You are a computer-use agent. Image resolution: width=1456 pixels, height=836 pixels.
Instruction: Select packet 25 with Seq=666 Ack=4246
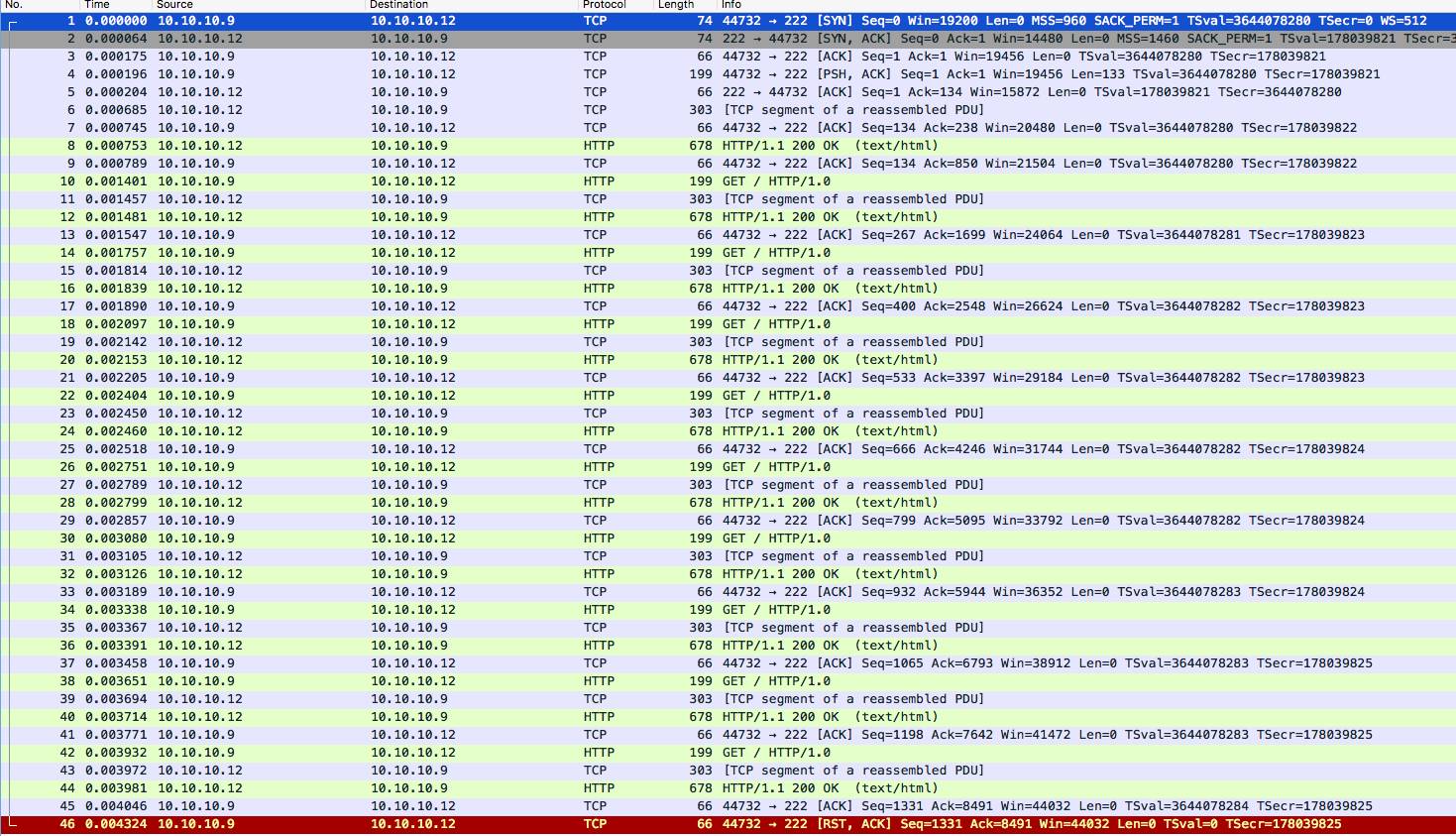coord(728,449)
